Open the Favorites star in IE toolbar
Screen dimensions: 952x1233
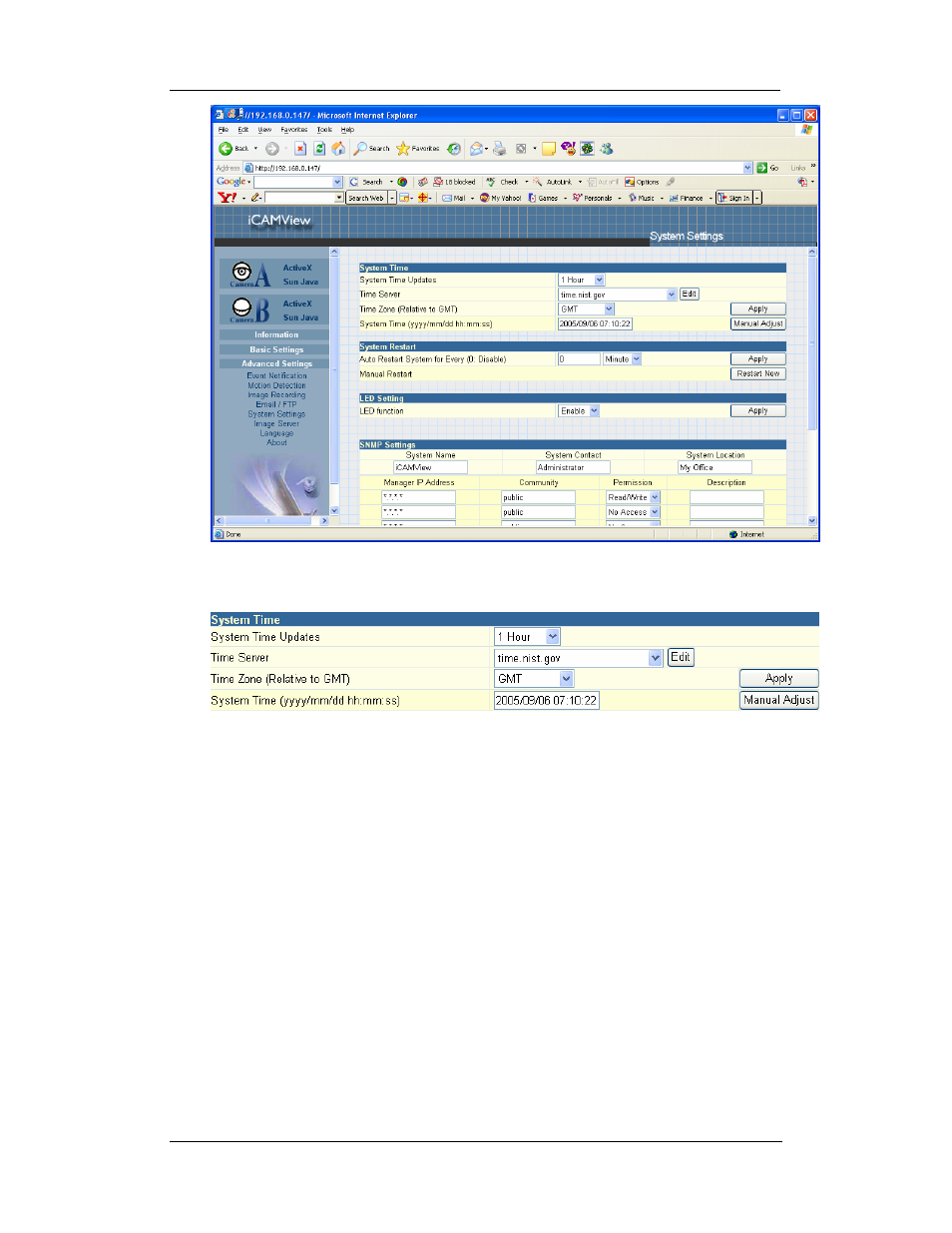pyautogui.click(x=403, y=149)
